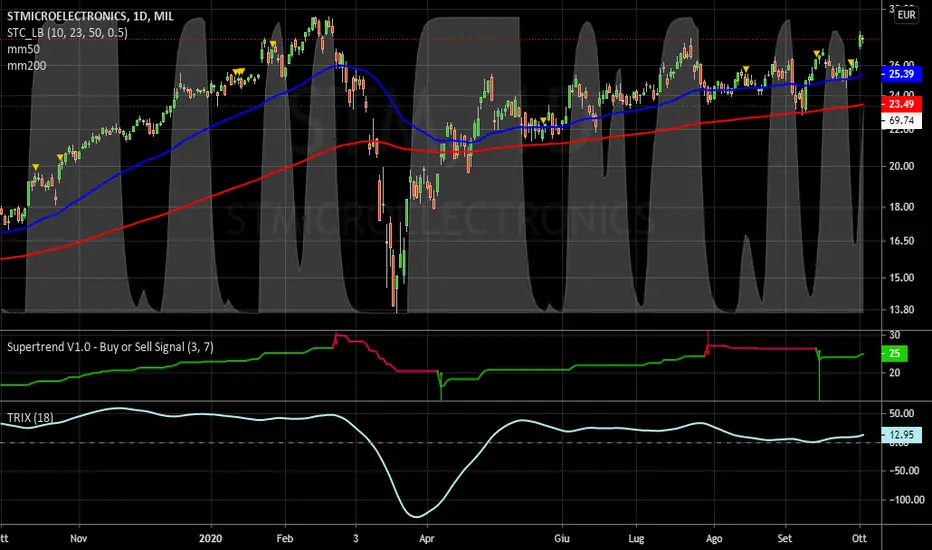
Task: Select the mm50 moving average label
Action: point(23,49)
